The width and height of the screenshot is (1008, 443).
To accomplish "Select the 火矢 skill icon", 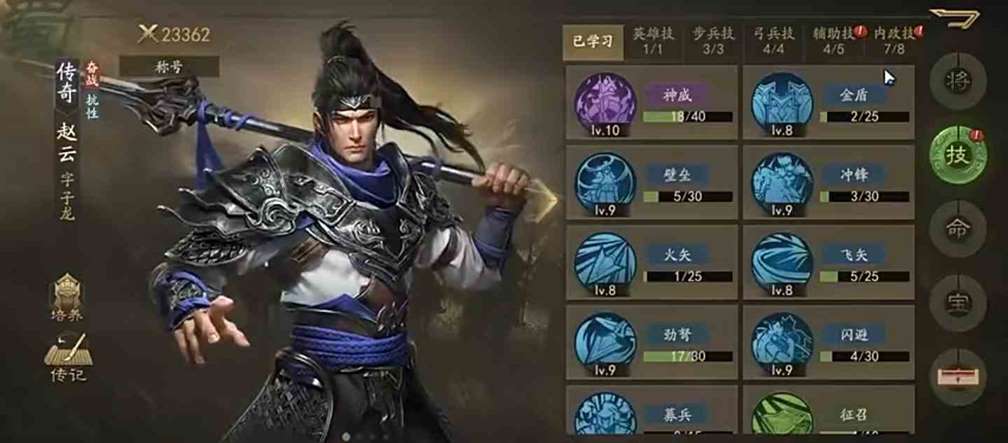I will point(604,260).
